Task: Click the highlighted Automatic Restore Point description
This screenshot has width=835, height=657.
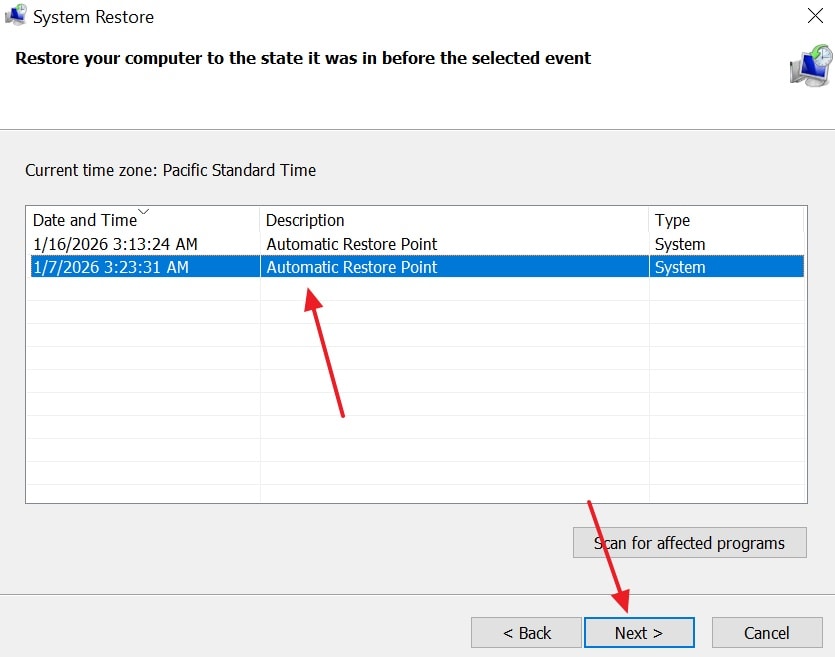Action: click(x=352, y=267)
